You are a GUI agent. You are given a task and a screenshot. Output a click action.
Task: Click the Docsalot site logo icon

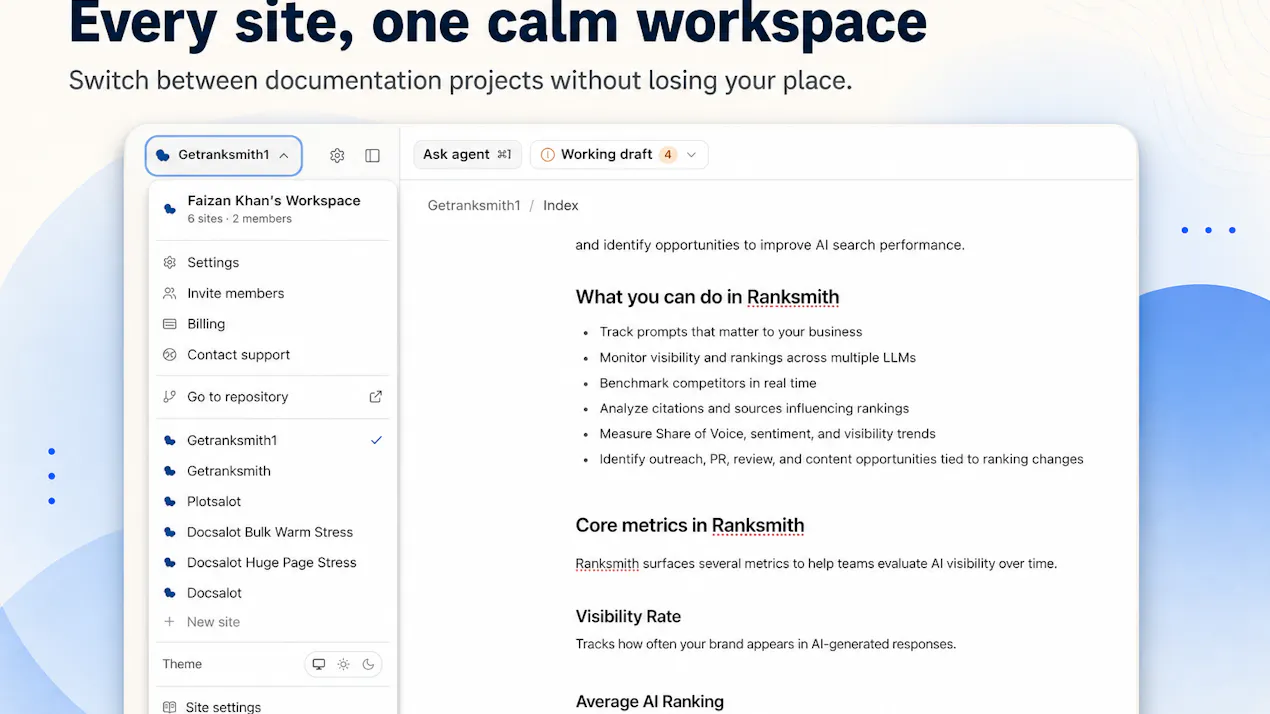(169, 593)
